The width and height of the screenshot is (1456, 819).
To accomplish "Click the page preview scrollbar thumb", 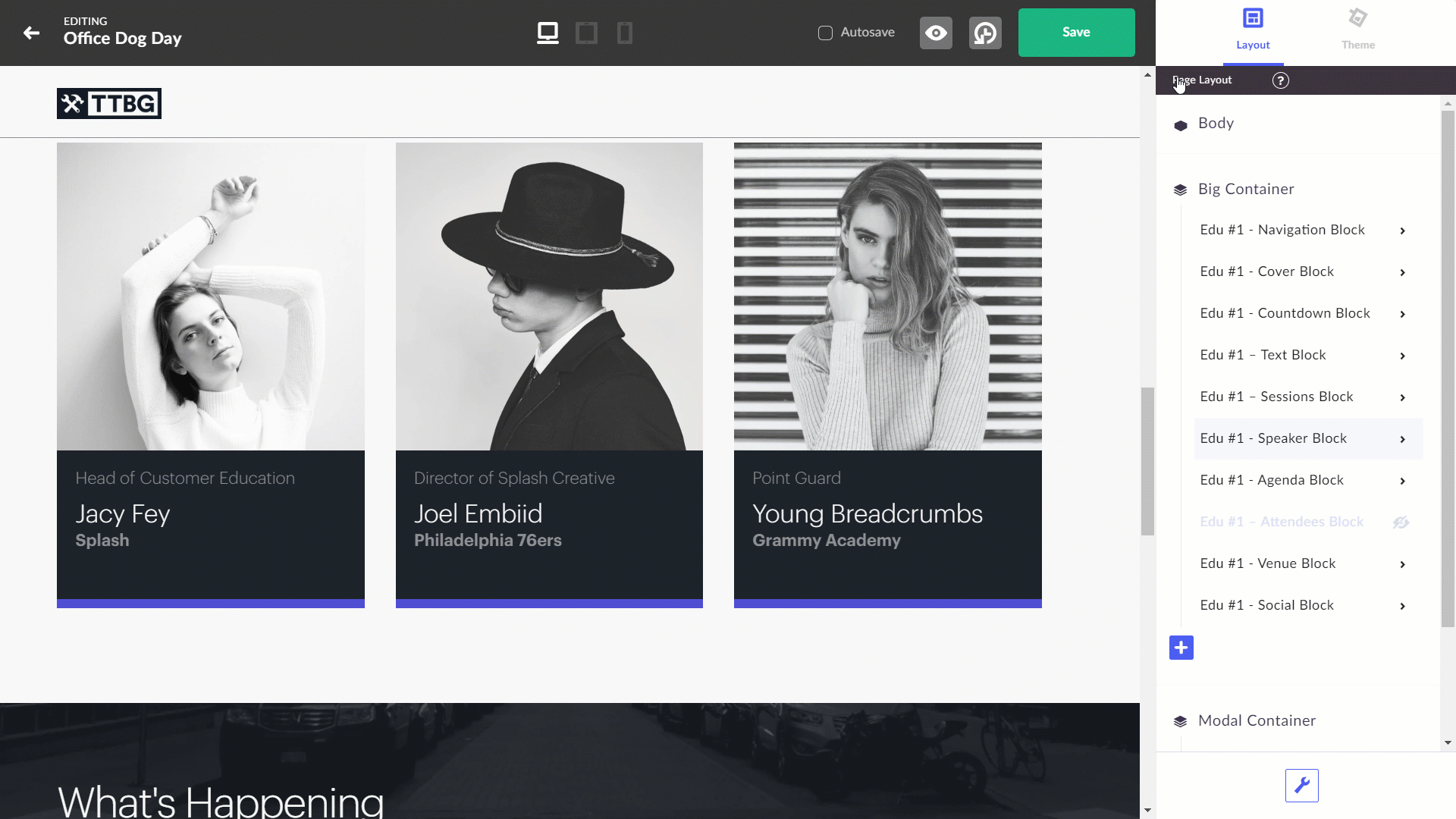I will pyautogui.click(x=1147, y=461).
